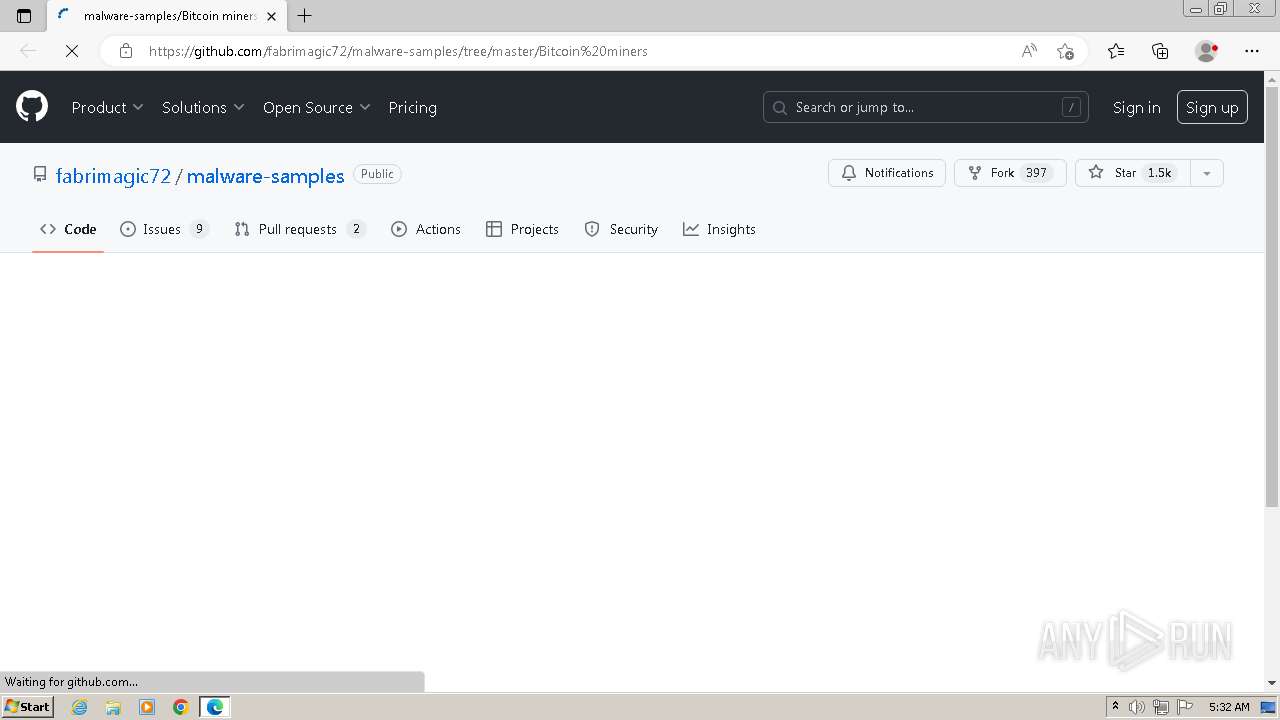The height and width of the screenshot is (720, 1280).
Task: Expand the Product dropdown menu
Action: coord(107,107)
